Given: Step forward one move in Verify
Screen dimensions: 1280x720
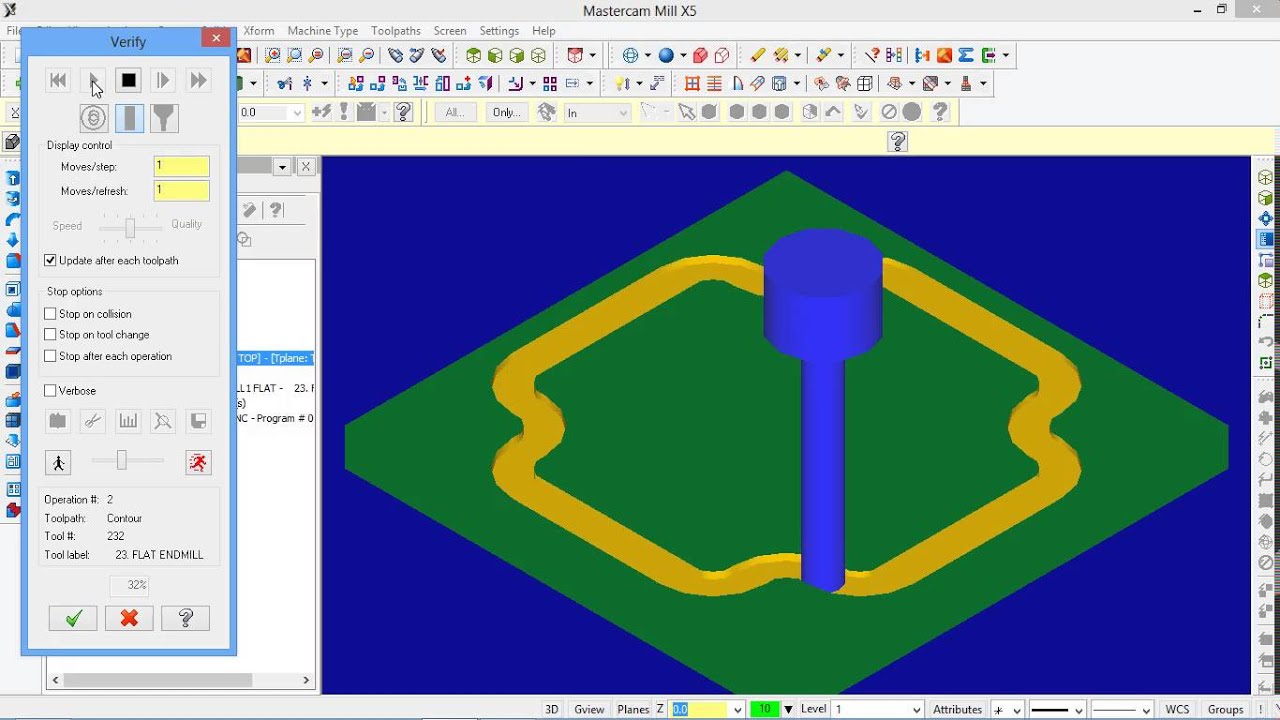Looking at the screenshot, I should [163, 81].
